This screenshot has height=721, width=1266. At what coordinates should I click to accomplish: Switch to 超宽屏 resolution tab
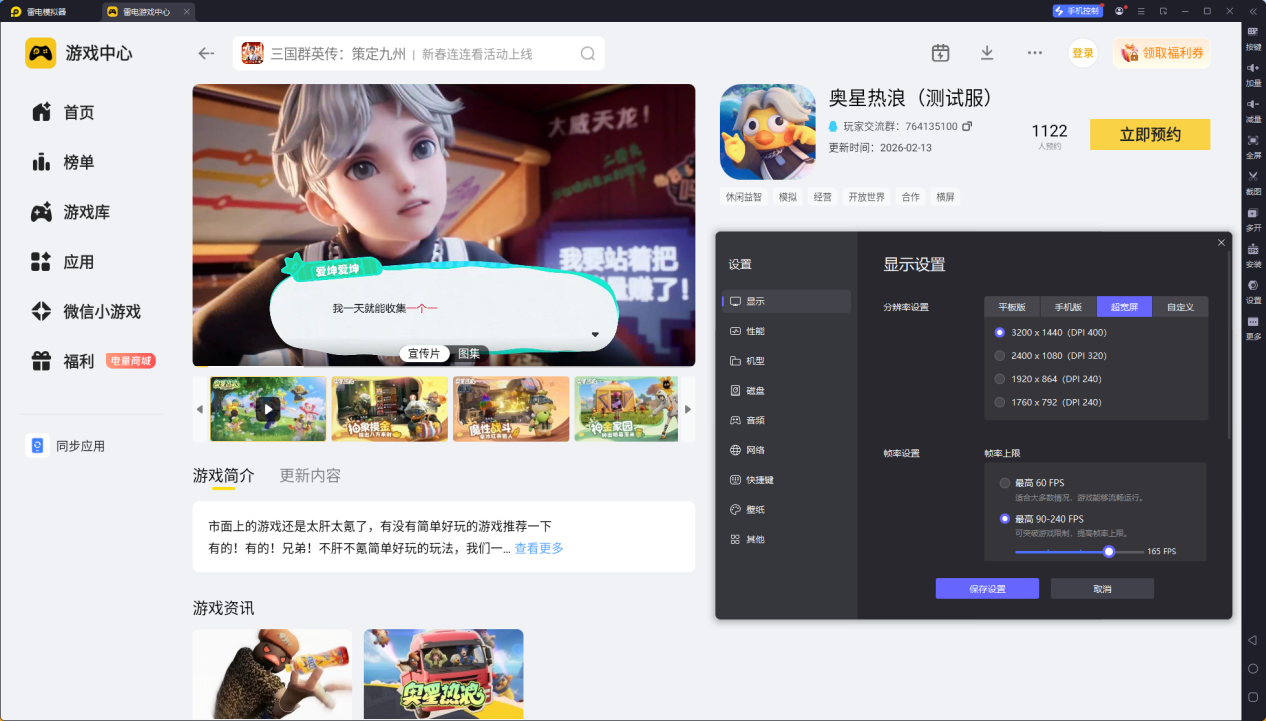click(x=1125, y=307)
